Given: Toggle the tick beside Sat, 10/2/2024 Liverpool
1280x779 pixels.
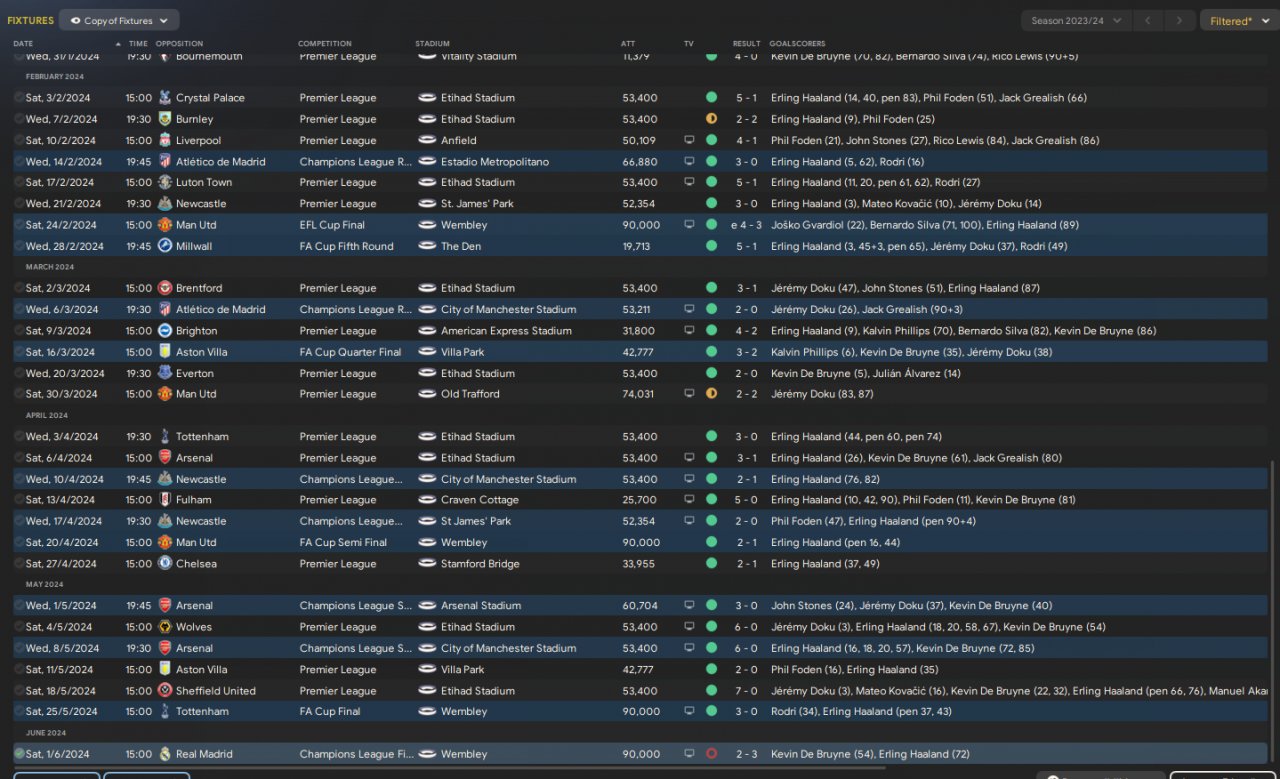Looking at the screenshot, I should point(19,141).
